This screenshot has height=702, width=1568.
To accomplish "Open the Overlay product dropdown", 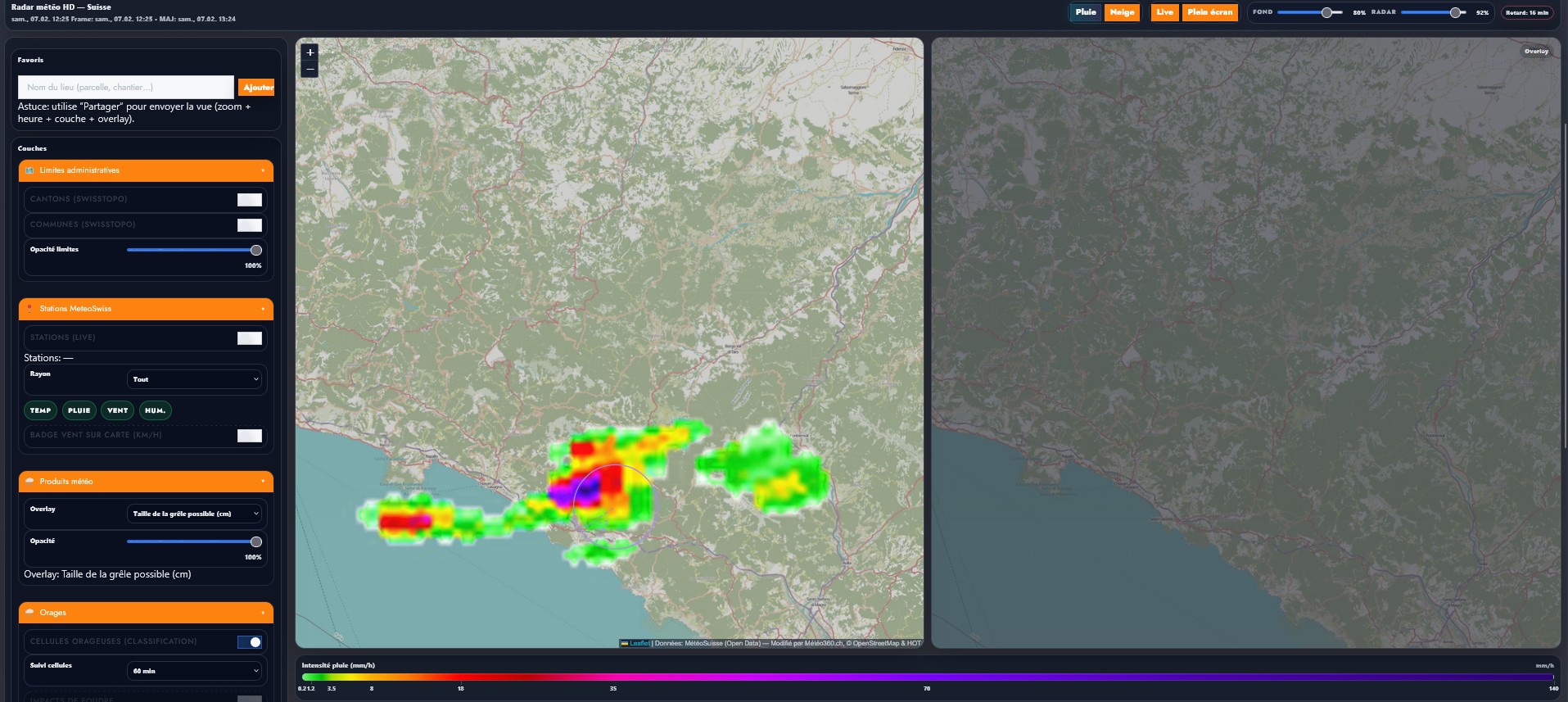I will pyautogui.click(x=195, y=514).
